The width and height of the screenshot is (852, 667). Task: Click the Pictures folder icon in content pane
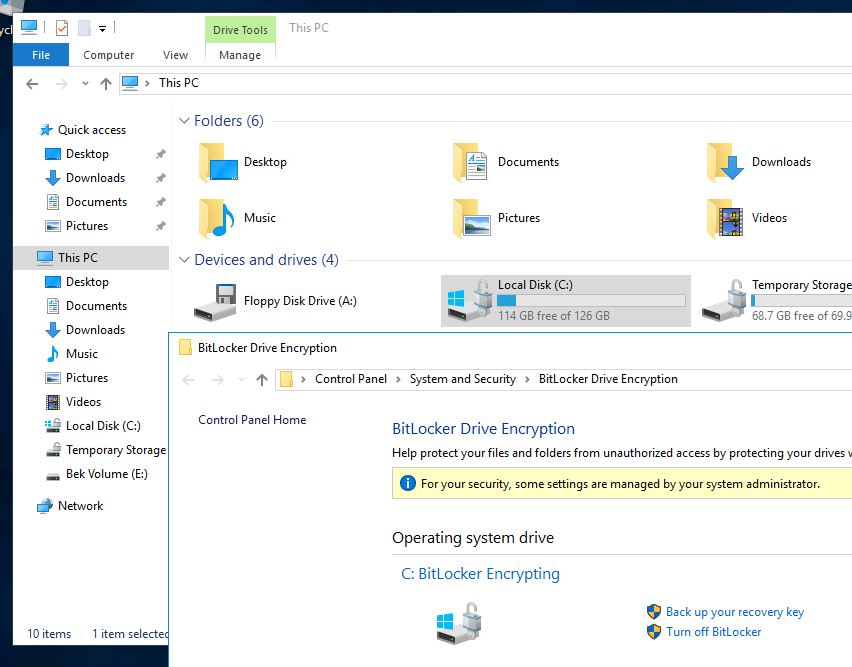pyautogui.click(x=470, y=218)
